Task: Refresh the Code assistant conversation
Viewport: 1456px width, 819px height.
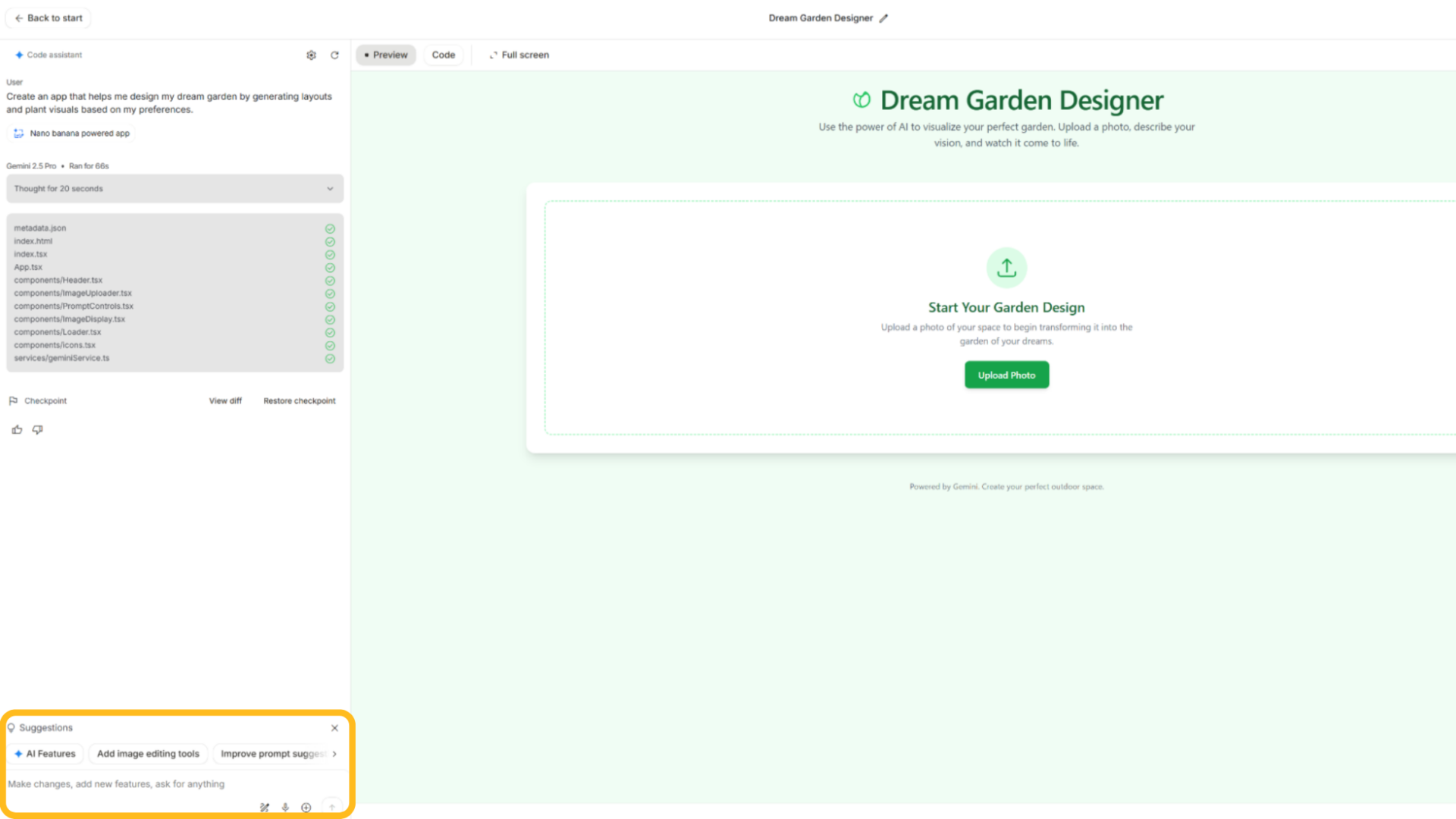Action: point(334,55)
